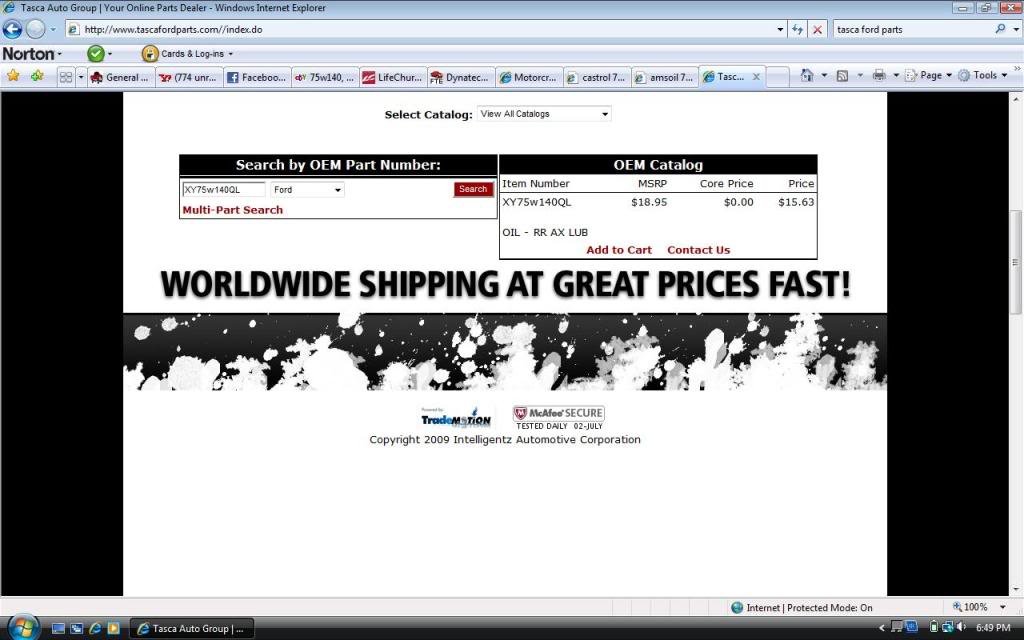Click the Print icon

[x=879, y=75]
